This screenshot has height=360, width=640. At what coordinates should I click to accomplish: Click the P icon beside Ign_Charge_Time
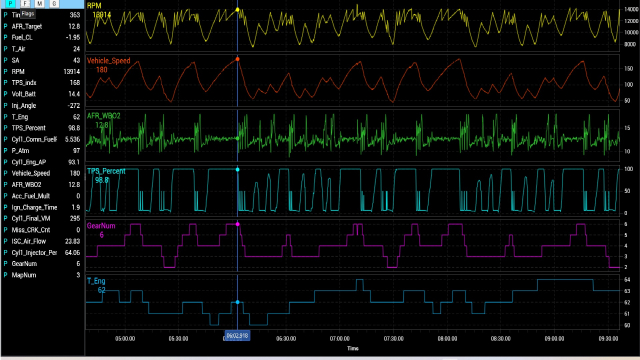point(5,207)
